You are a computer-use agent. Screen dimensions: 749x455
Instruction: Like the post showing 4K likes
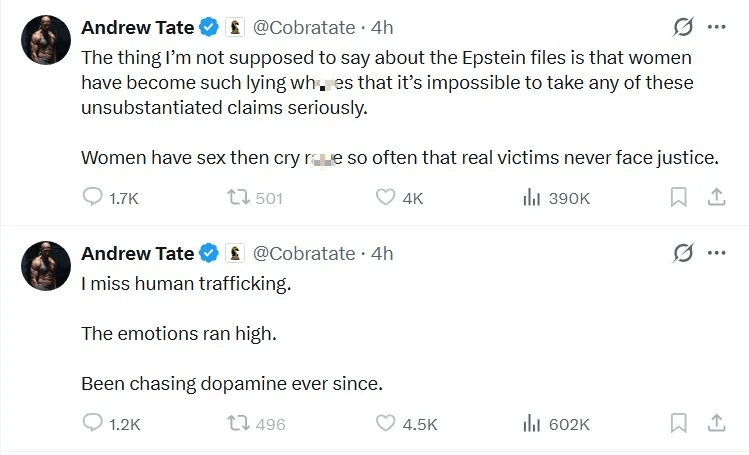click(x=385, y=198)
